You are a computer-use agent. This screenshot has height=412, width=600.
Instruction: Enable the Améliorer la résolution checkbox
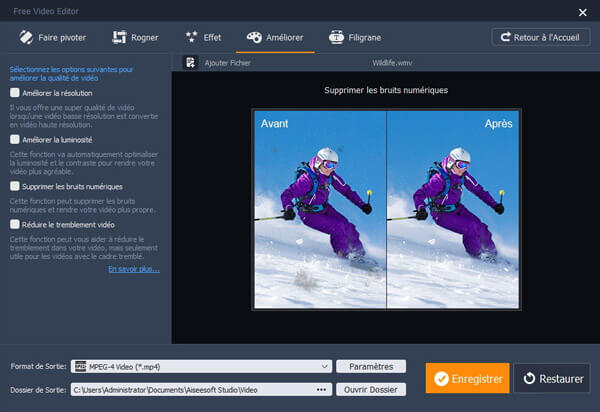tap(14, 93)
